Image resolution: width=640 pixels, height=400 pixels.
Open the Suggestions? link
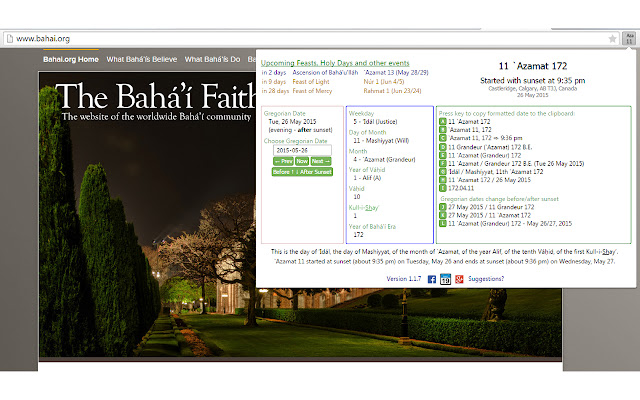pyautogui.click(x=486, y=279)
